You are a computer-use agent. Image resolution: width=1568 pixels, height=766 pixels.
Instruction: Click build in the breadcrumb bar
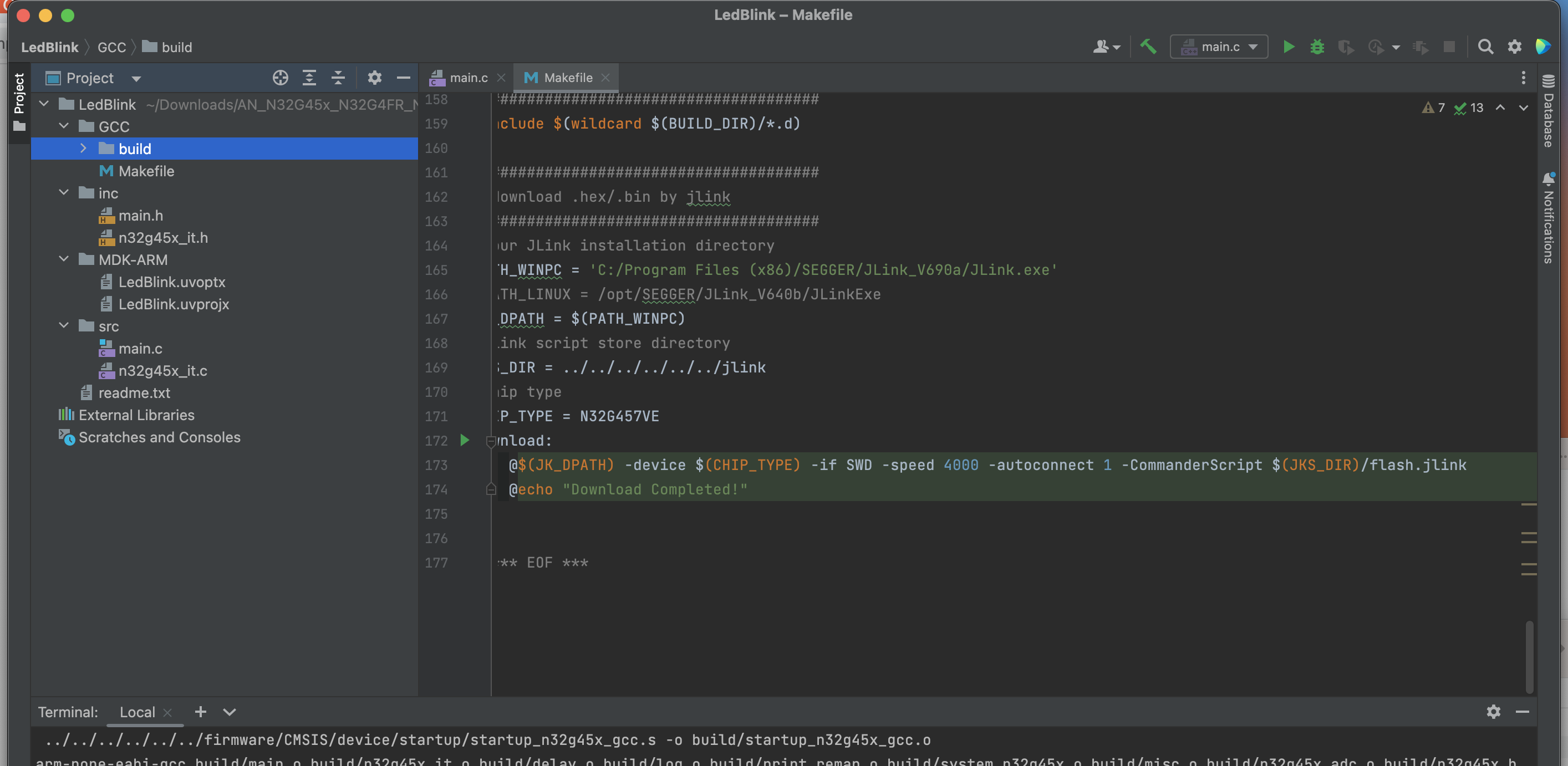167,48
